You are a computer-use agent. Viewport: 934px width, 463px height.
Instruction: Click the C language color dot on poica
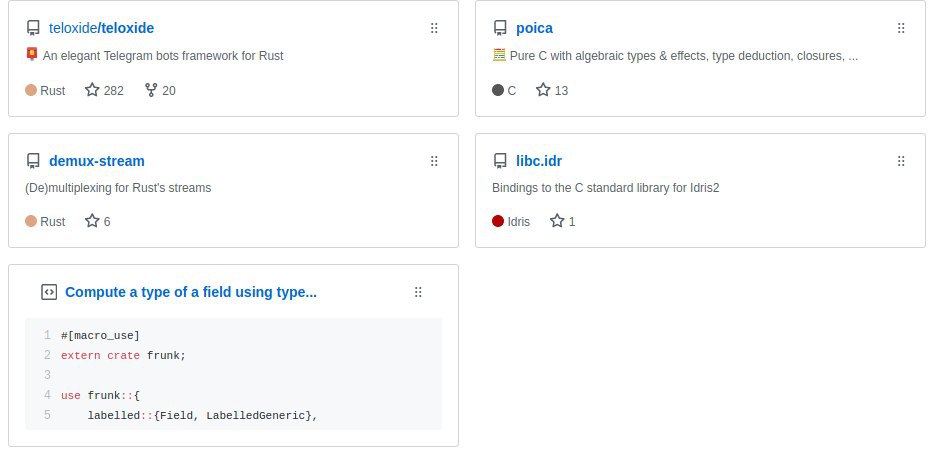(498, 90)
